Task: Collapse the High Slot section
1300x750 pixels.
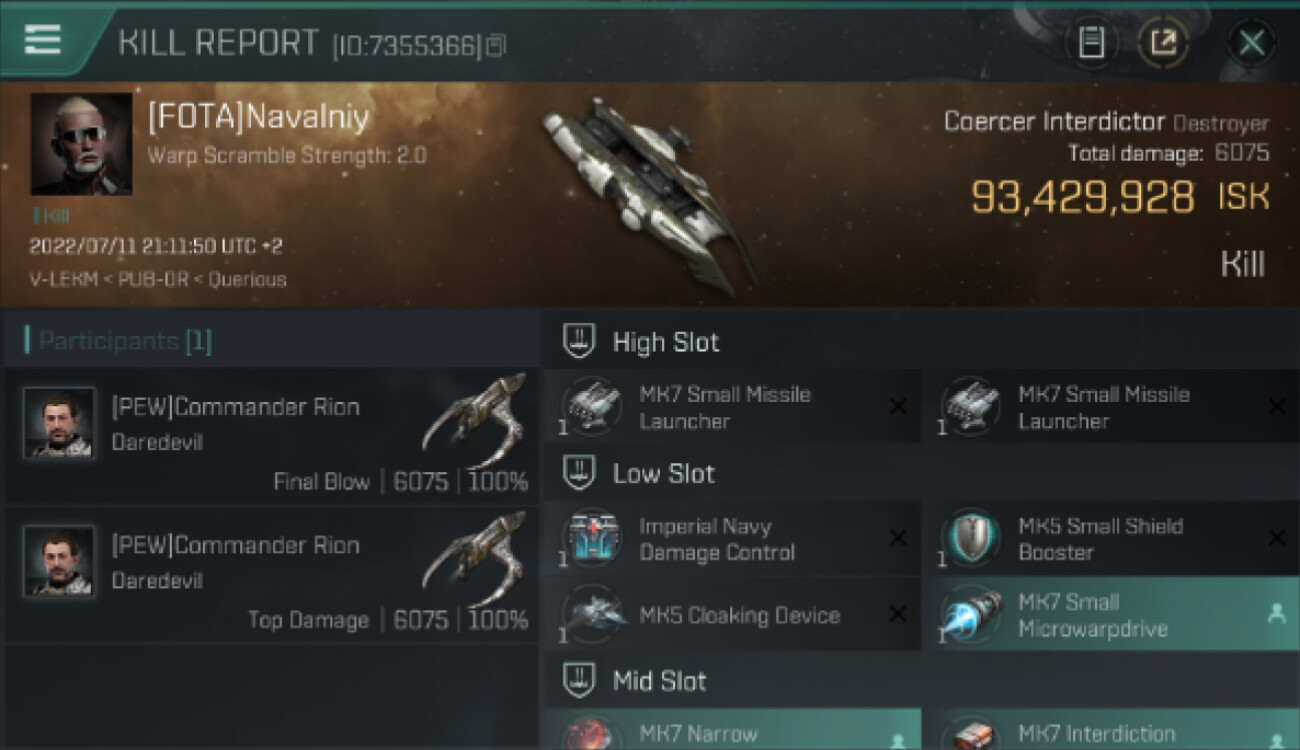Action: 578,342
